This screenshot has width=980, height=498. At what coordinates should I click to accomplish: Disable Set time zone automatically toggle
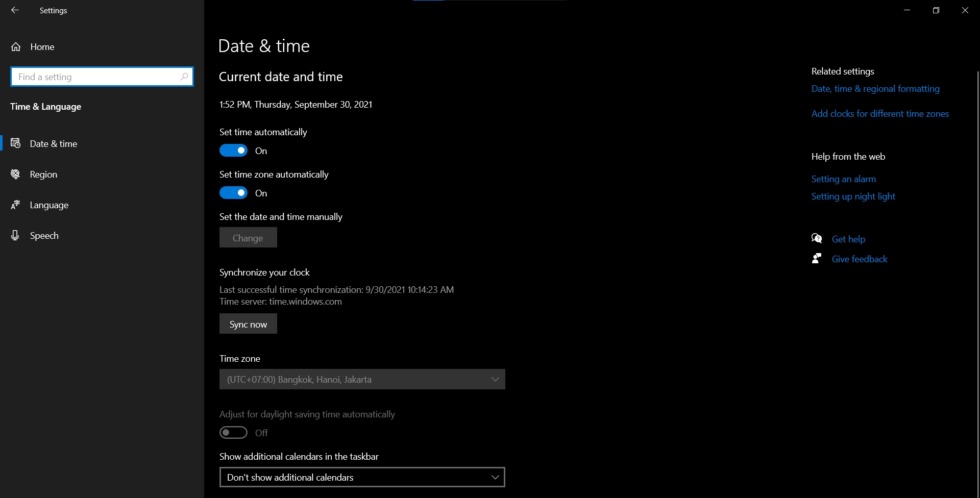pos(233,193)
